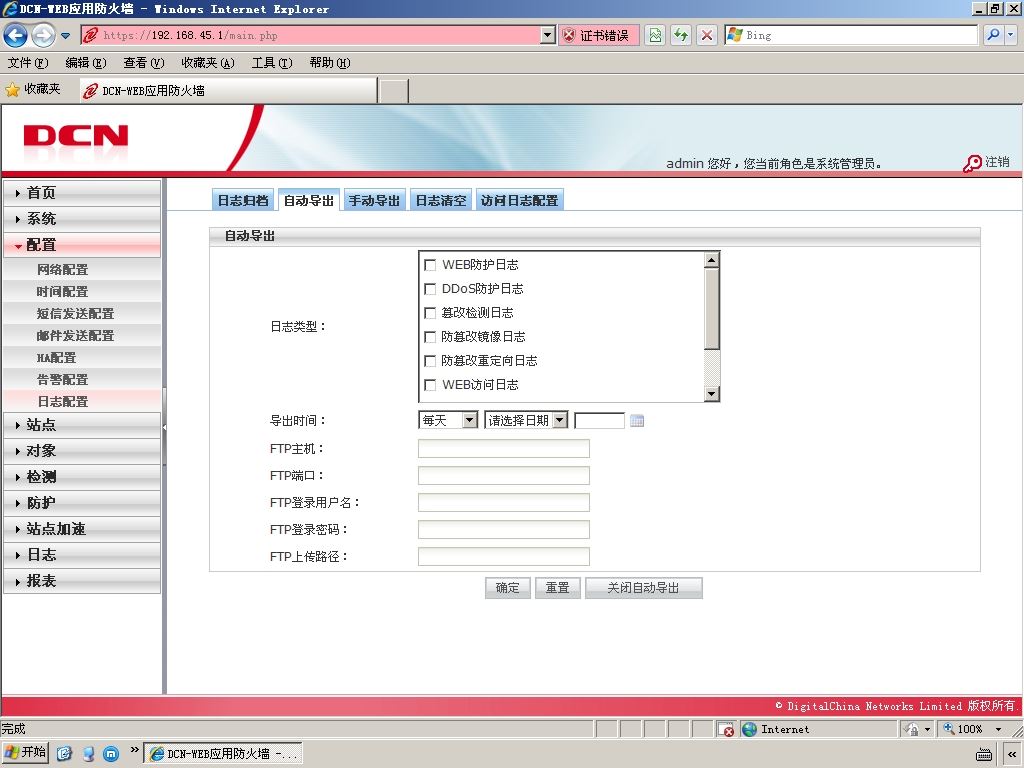1024x768 pixels.
Task: Open the recent pages dropdown arrow
Action: (65, 36)
